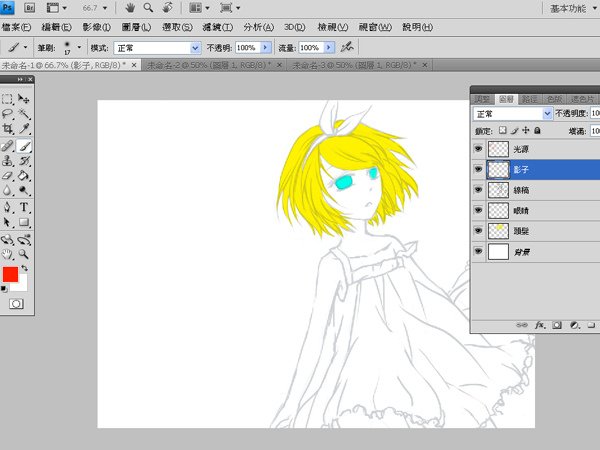This screenshot has width=600, height=450.
Task: Hide the 眼睛 layer
Action: click(478, 210)
